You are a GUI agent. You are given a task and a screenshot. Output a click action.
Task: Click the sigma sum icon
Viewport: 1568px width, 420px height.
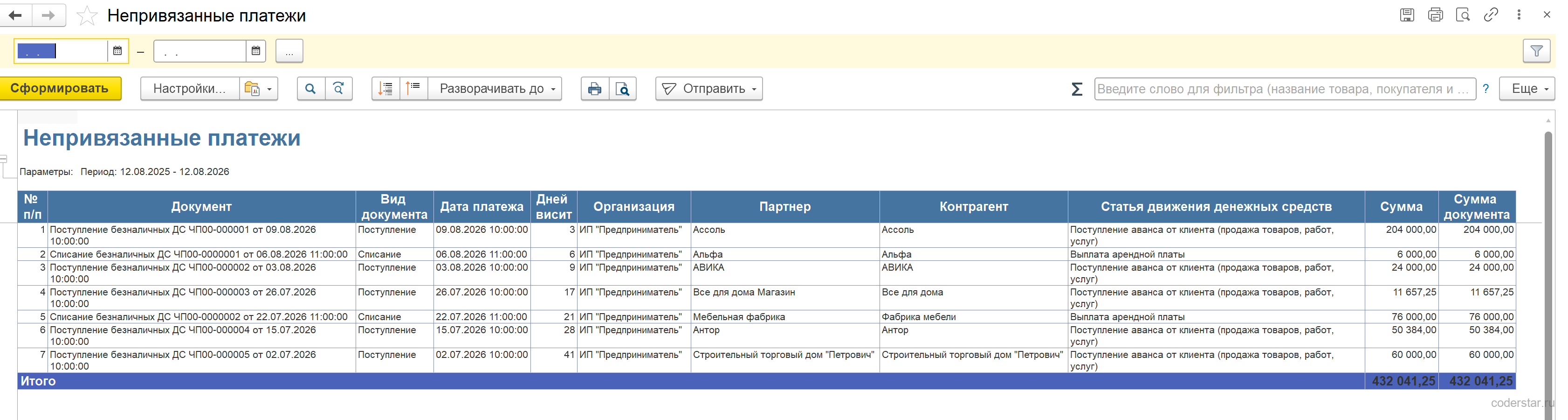click(x=1077, y=89)
